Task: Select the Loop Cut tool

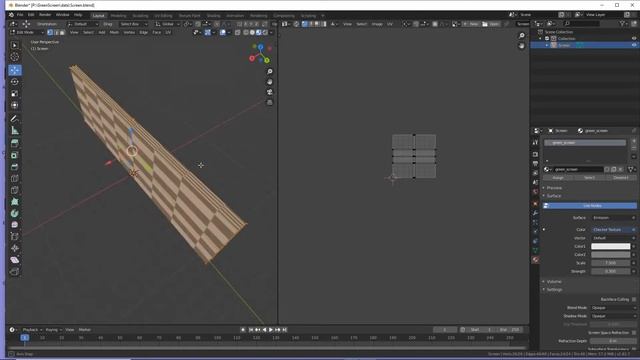Action: click(x=15, y=178)
